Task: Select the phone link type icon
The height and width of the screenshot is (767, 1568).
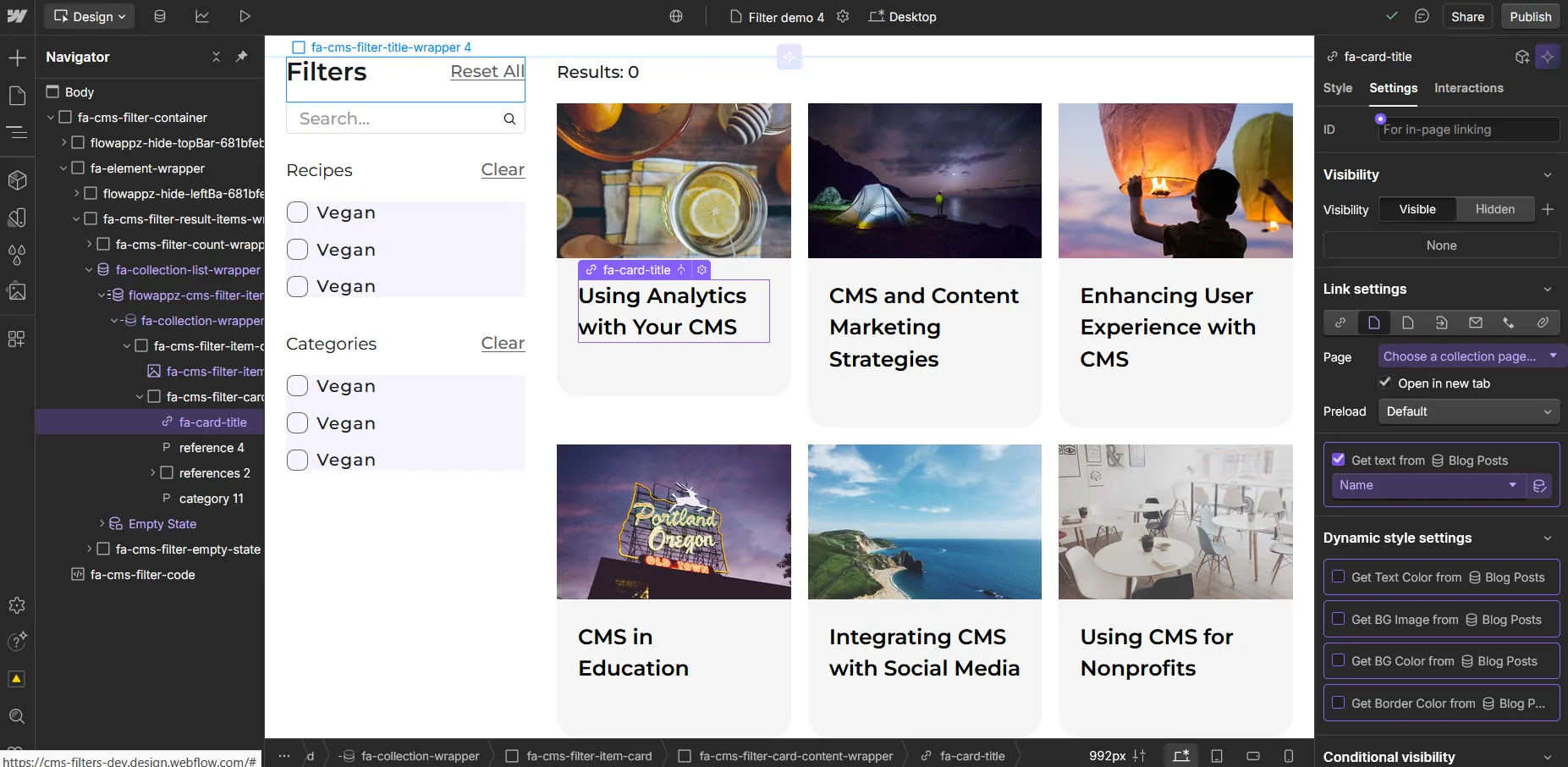Action: [1509, 323]
